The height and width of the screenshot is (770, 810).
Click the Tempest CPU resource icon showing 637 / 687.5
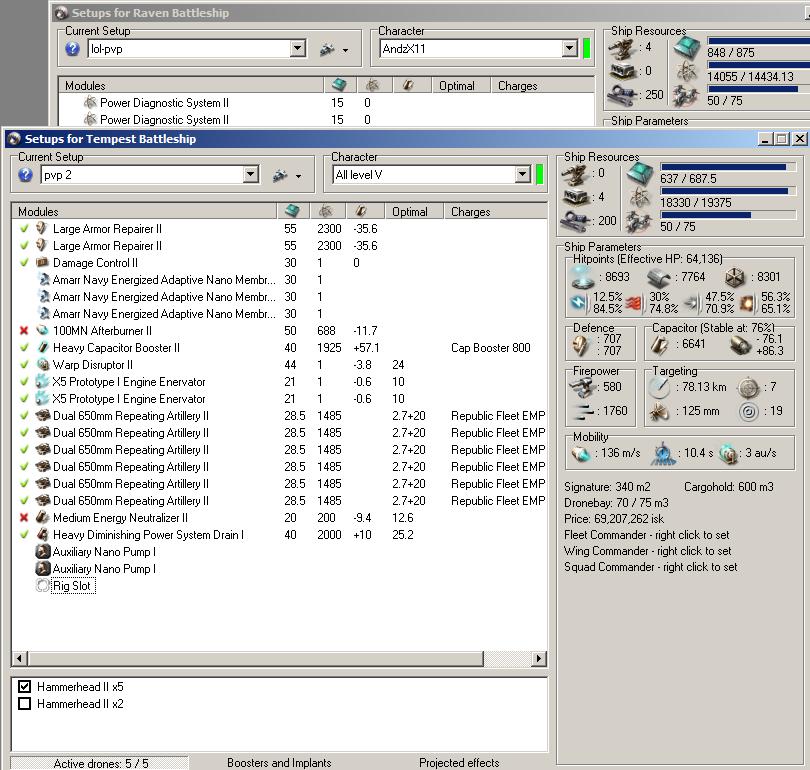[x=640, y=174]
